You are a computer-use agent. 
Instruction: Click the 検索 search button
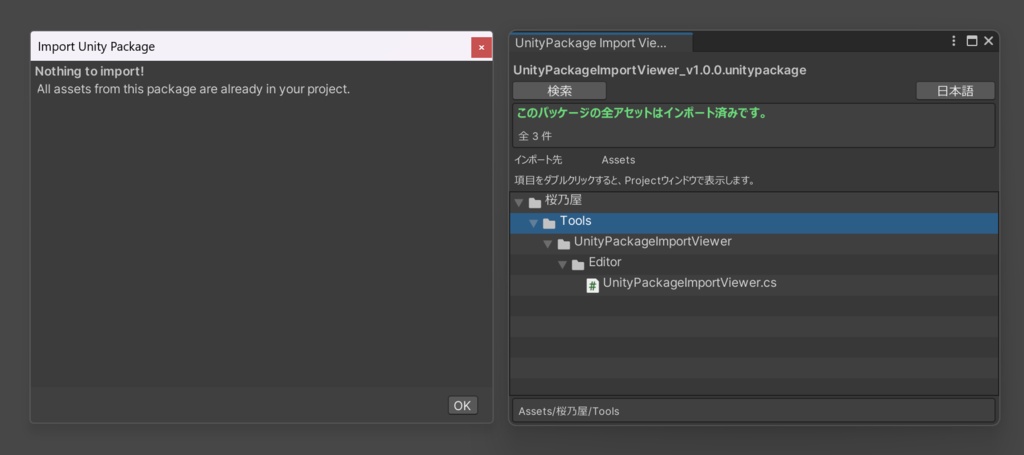click(559, 91)
